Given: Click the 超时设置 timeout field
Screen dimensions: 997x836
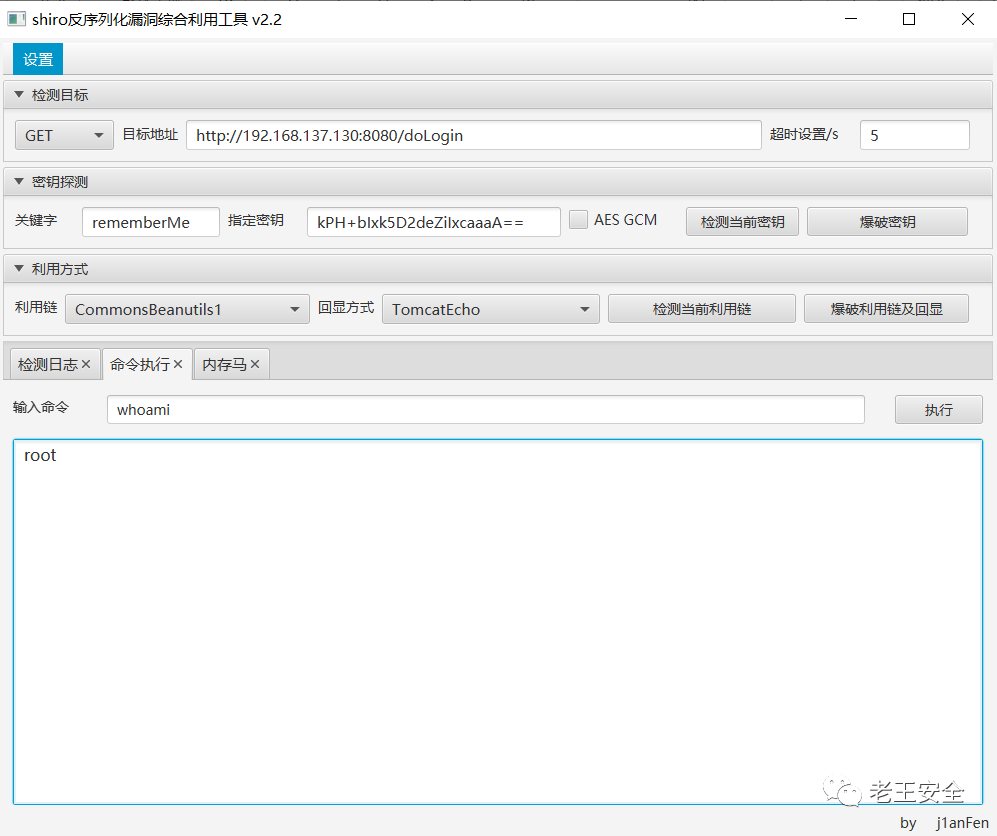Looking at the screenshot, I should pos(914,135).
